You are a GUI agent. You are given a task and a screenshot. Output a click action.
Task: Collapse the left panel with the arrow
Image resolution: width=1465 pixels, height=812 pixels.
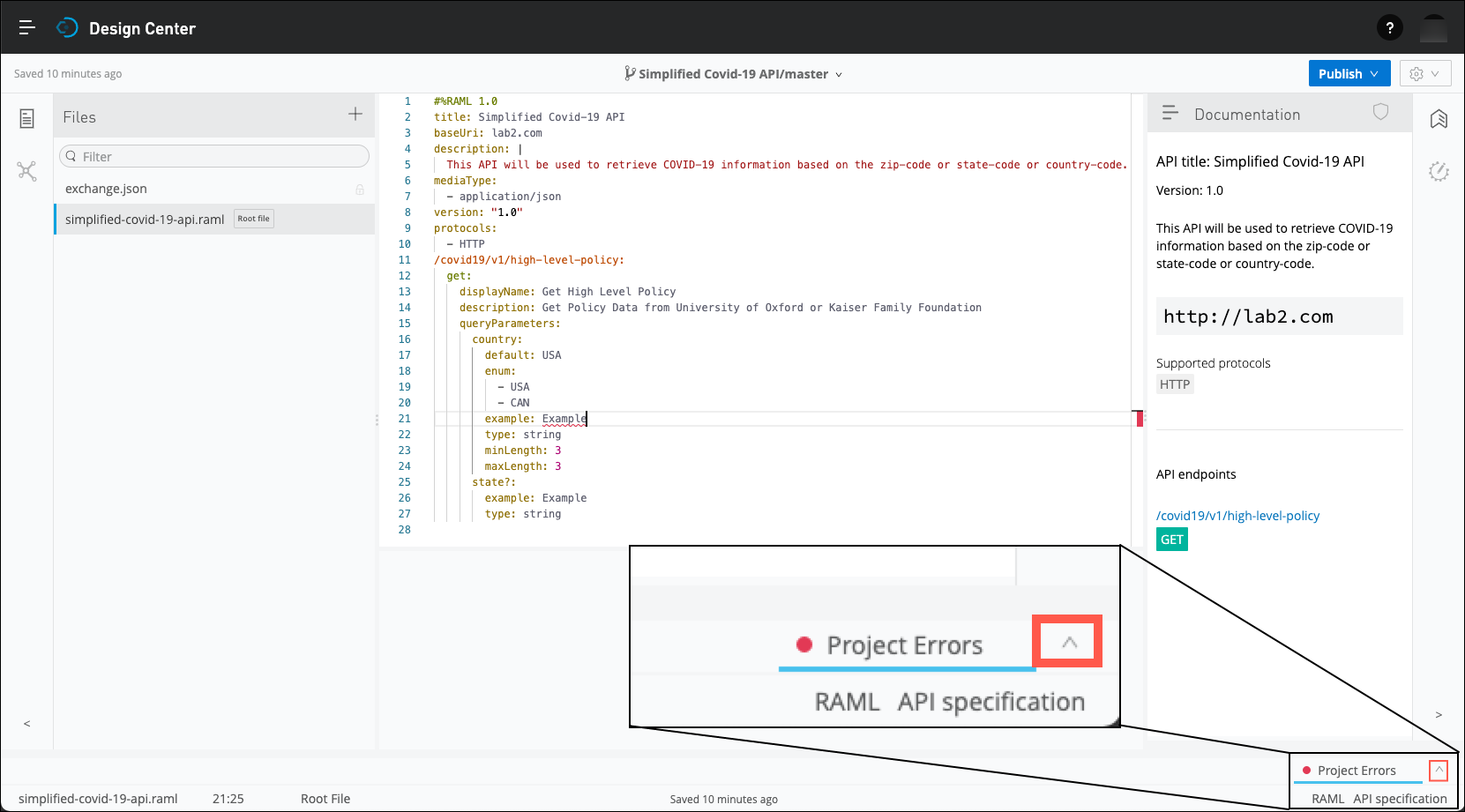[27, 724]
